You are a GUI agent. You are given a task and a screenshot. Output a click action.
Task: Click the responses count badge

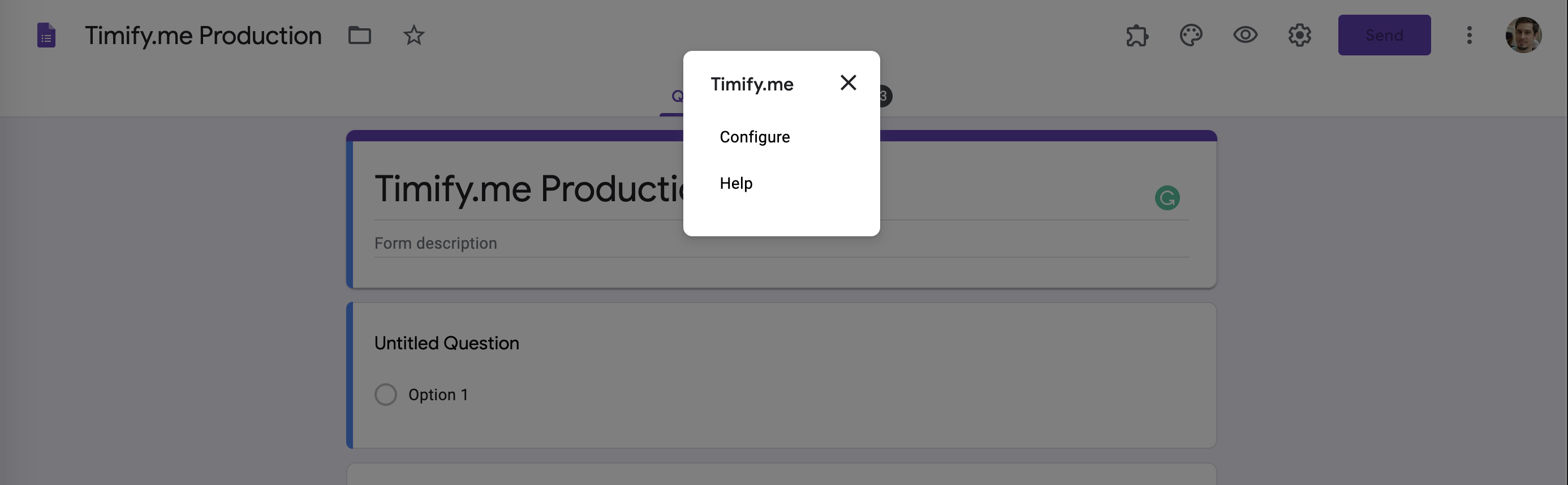pos(885,96)
